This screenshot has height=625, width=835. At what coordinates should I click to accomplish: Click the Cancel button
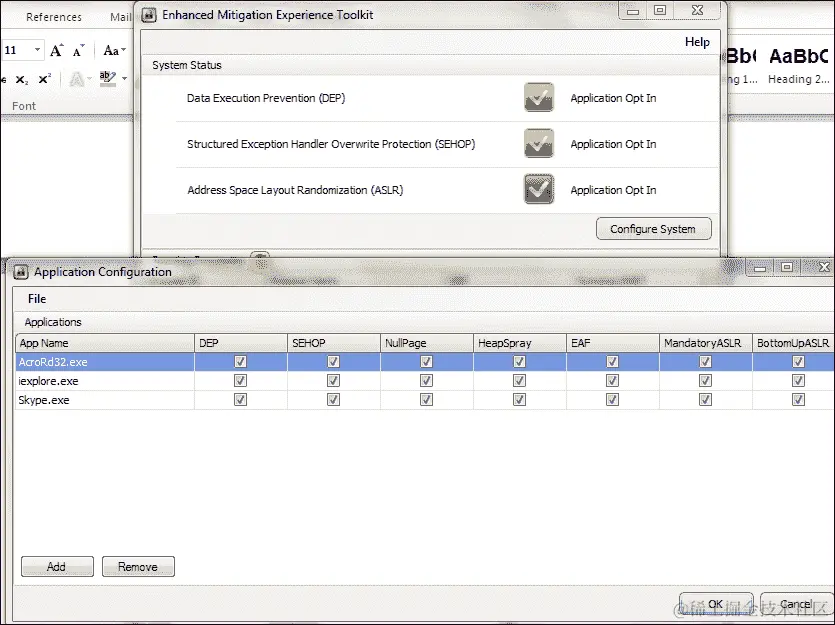796,604
